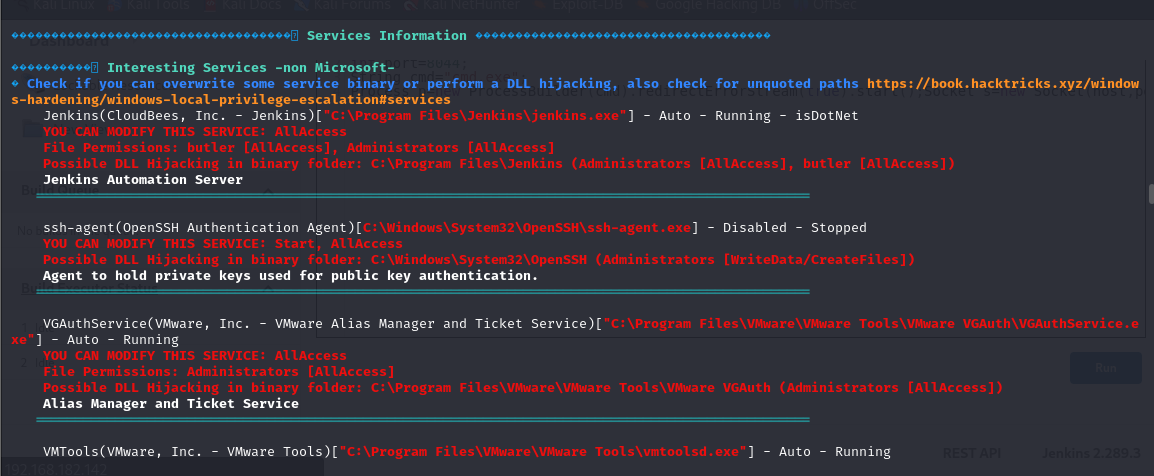Viewport: 1154px width, 476px height.
Task: Click the vmtoolsd.exe binary path text
Action: pyautogui.click(x=544, y=452)
